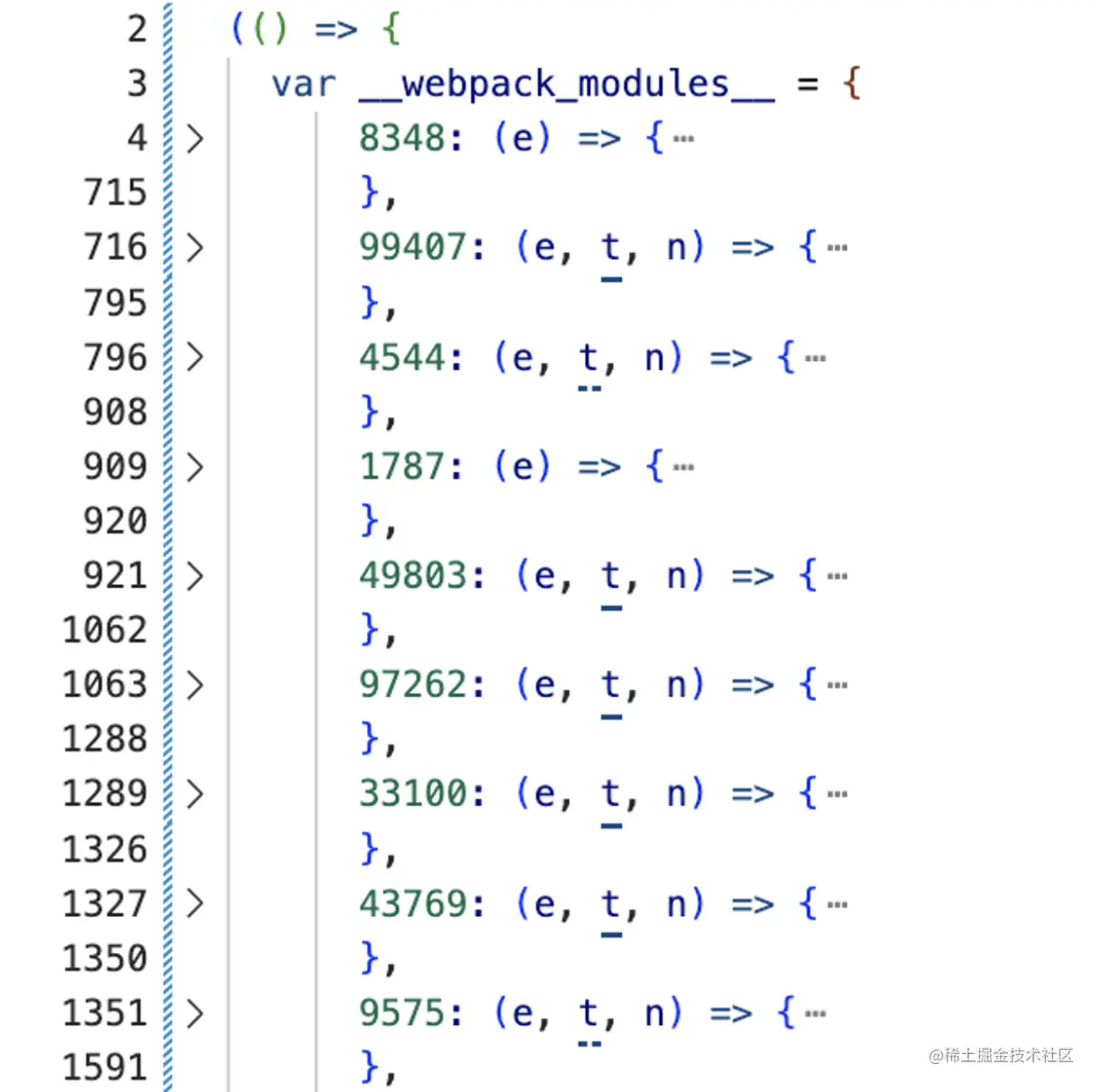Click the folded ellipsis after 99407 arrow function
Image resolution: width=1101 pixels, height=1092 pixels.
[837, 248]
